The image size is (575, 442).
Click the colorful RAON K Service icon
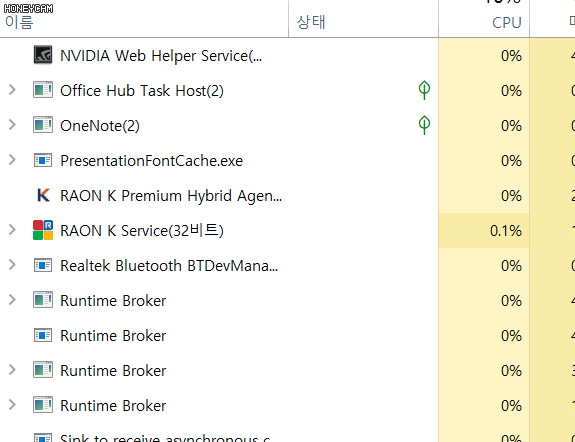(x=43, y=230)
